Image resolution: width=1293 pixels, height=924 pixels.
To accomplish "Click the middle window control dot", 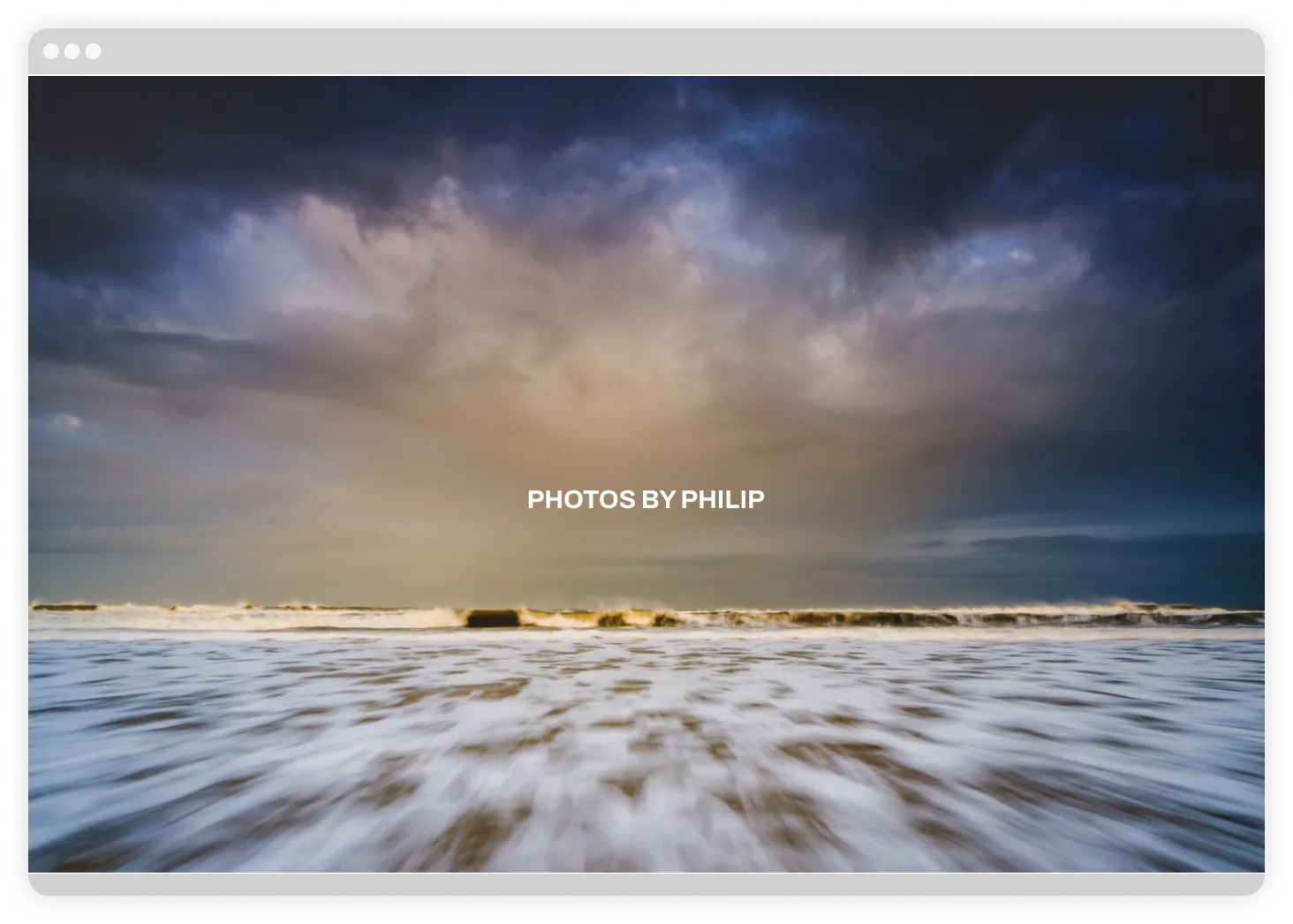I will (x=72, y=51).
